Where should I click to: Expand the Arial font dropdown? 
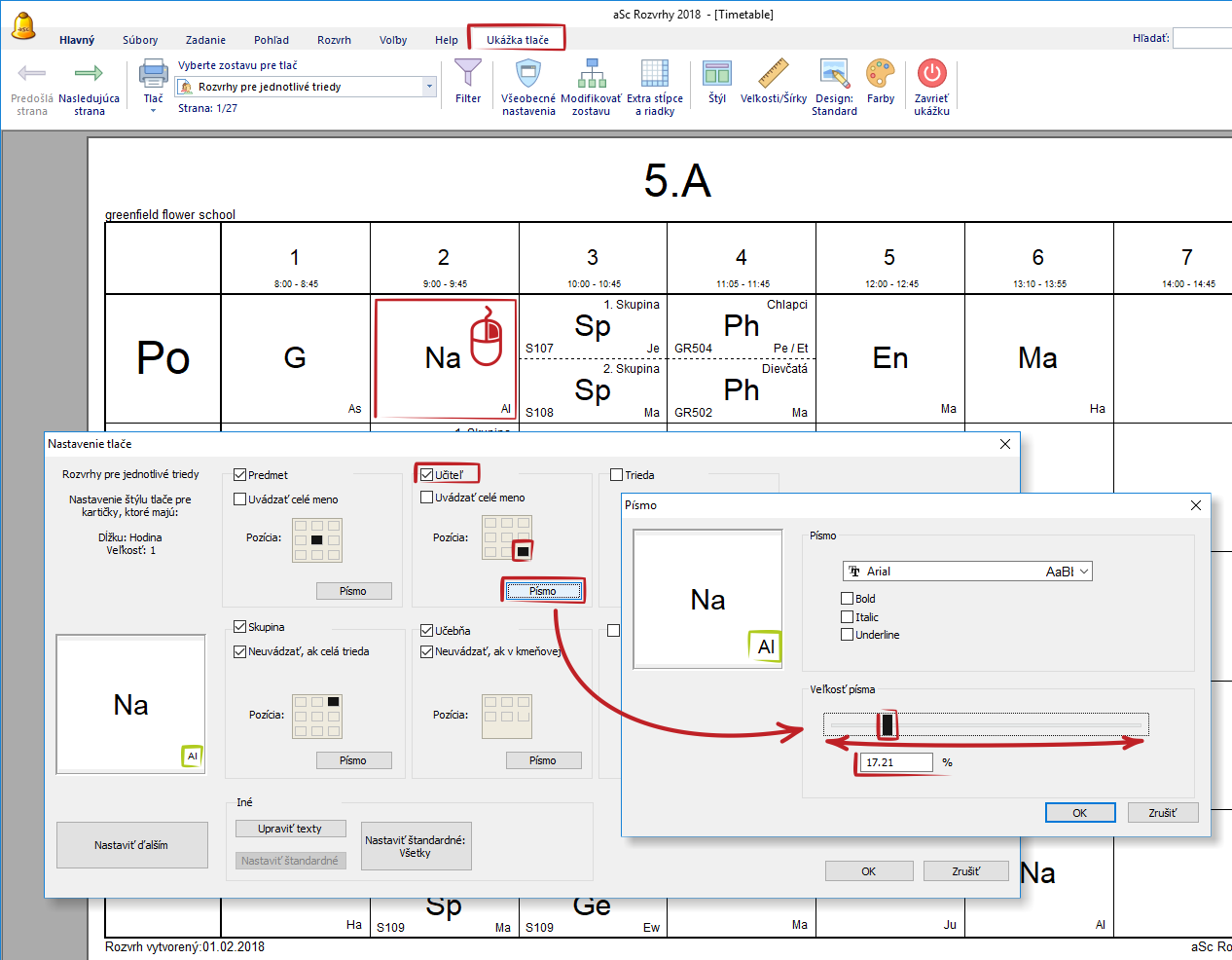point(1084,572)
